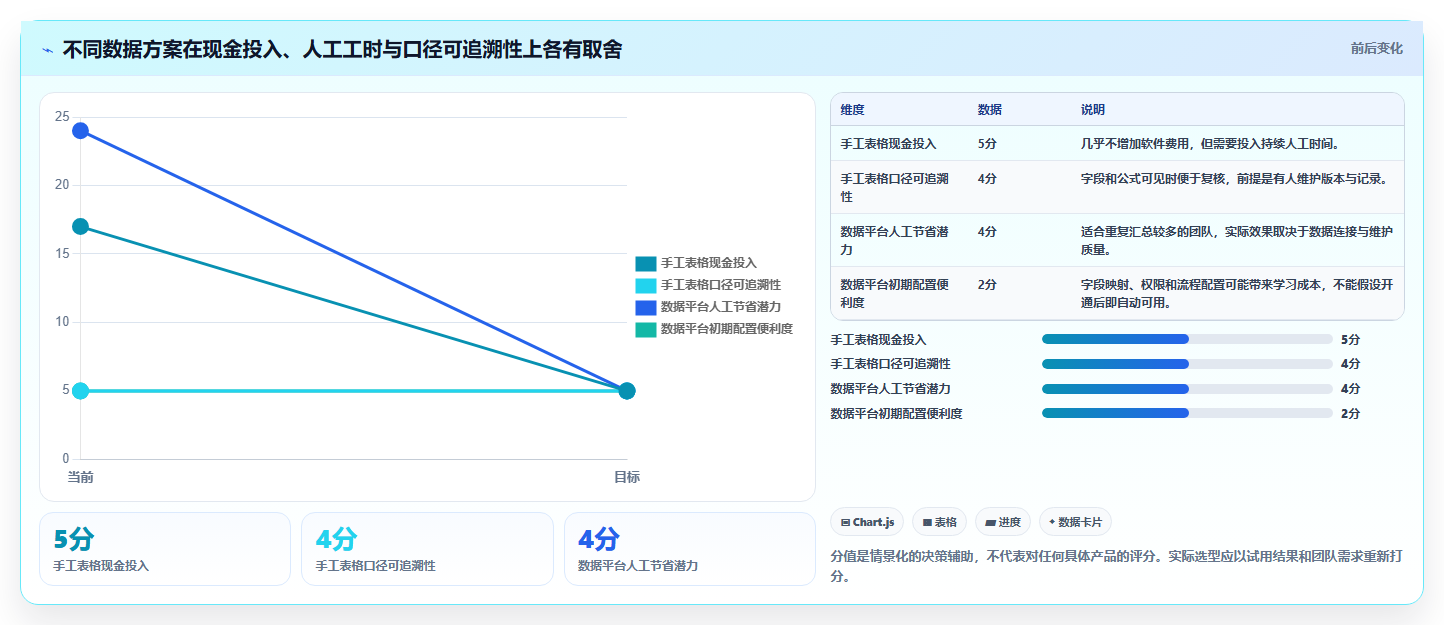The width and height of the screenshot is (1444, 625).
Task: Click the 数据平台人工节省潜力 legend text
Action: point(721,307)
